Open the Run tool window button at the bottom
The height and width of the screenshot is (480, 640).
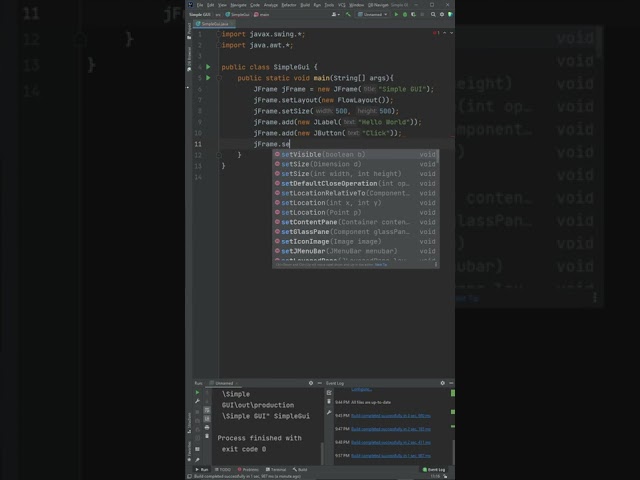(x=202, y=469)
